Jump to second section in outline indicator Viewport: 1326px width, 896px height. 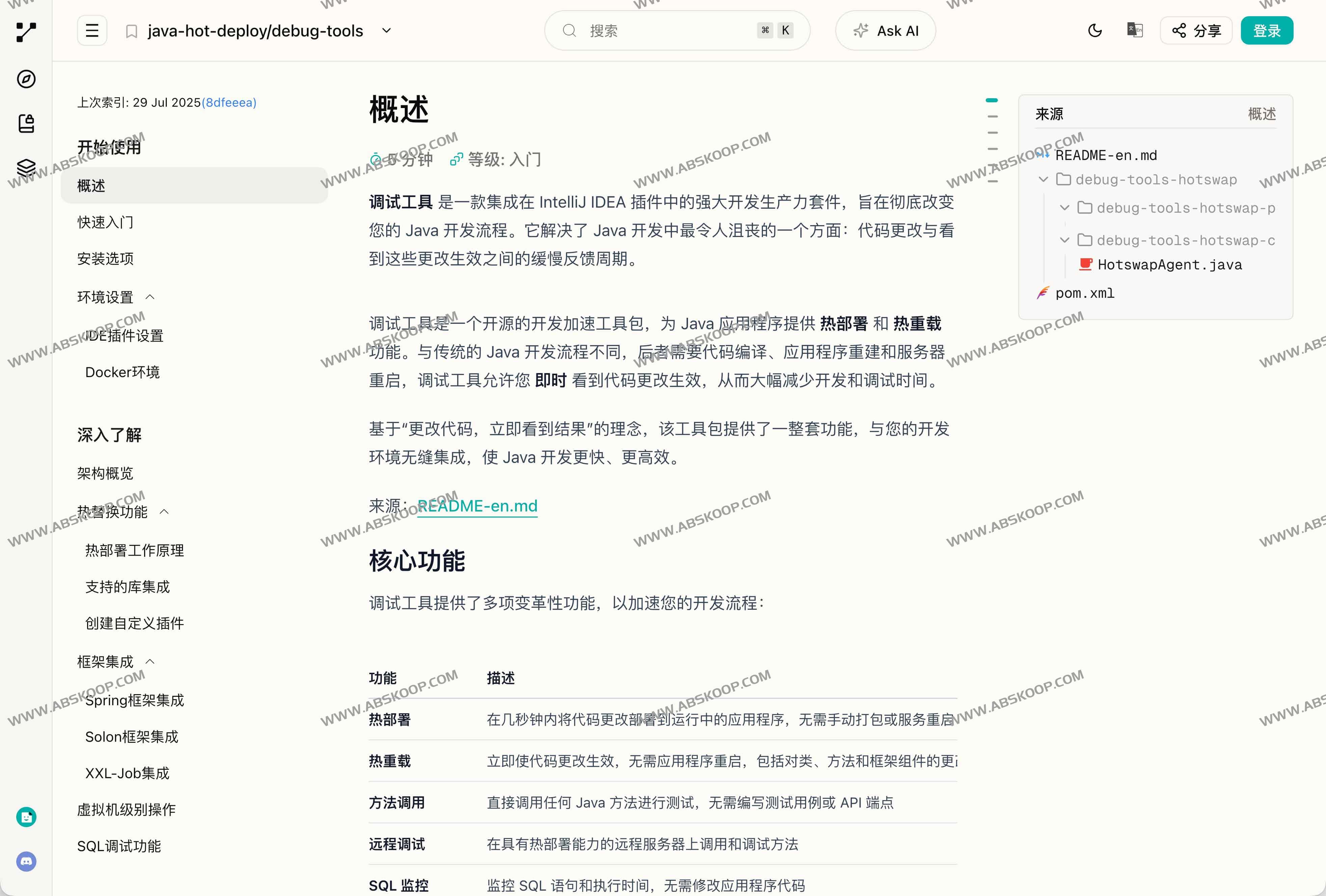click(992, 116)
